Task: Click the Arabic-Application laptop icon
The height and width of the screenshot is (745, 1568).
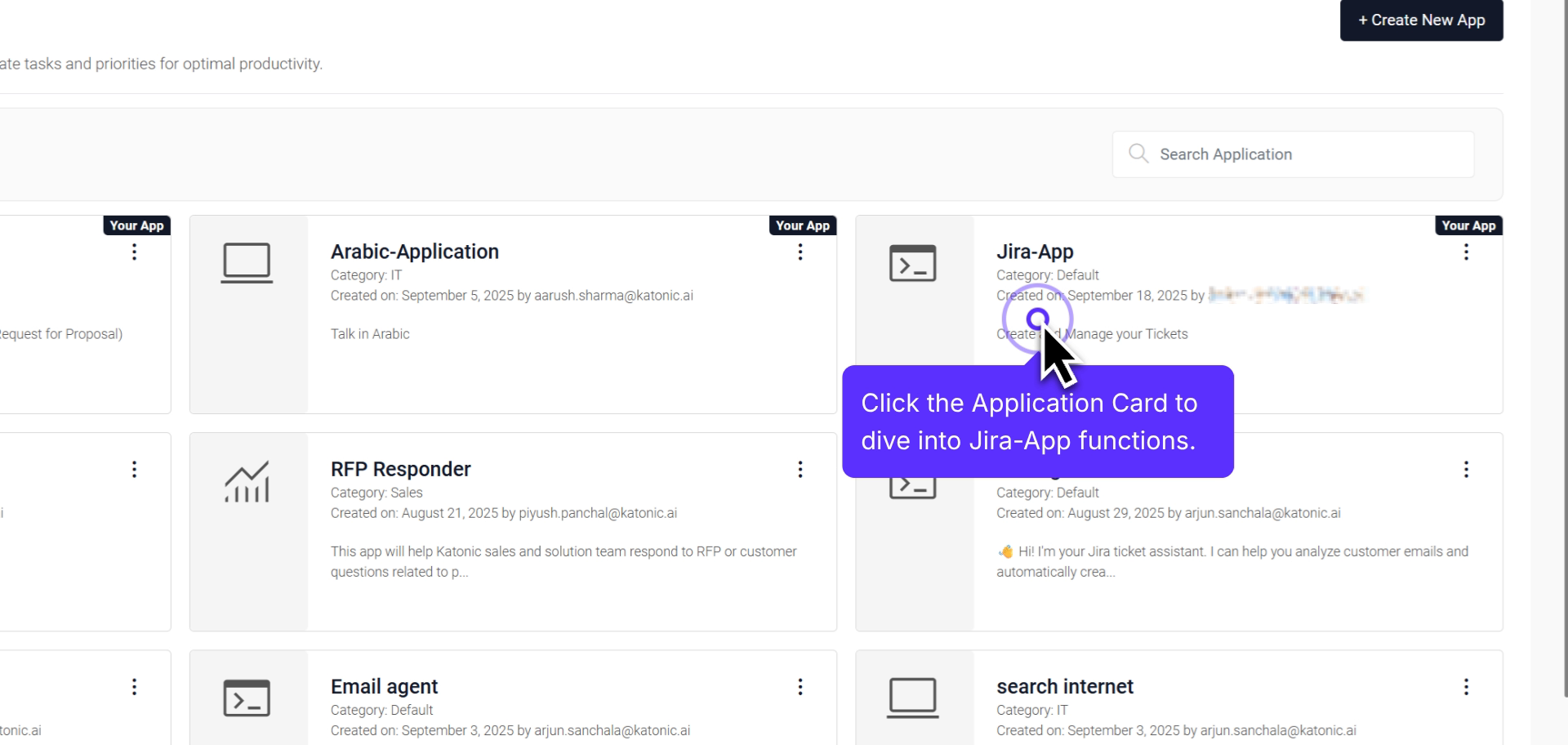Action: pos(247,262)
